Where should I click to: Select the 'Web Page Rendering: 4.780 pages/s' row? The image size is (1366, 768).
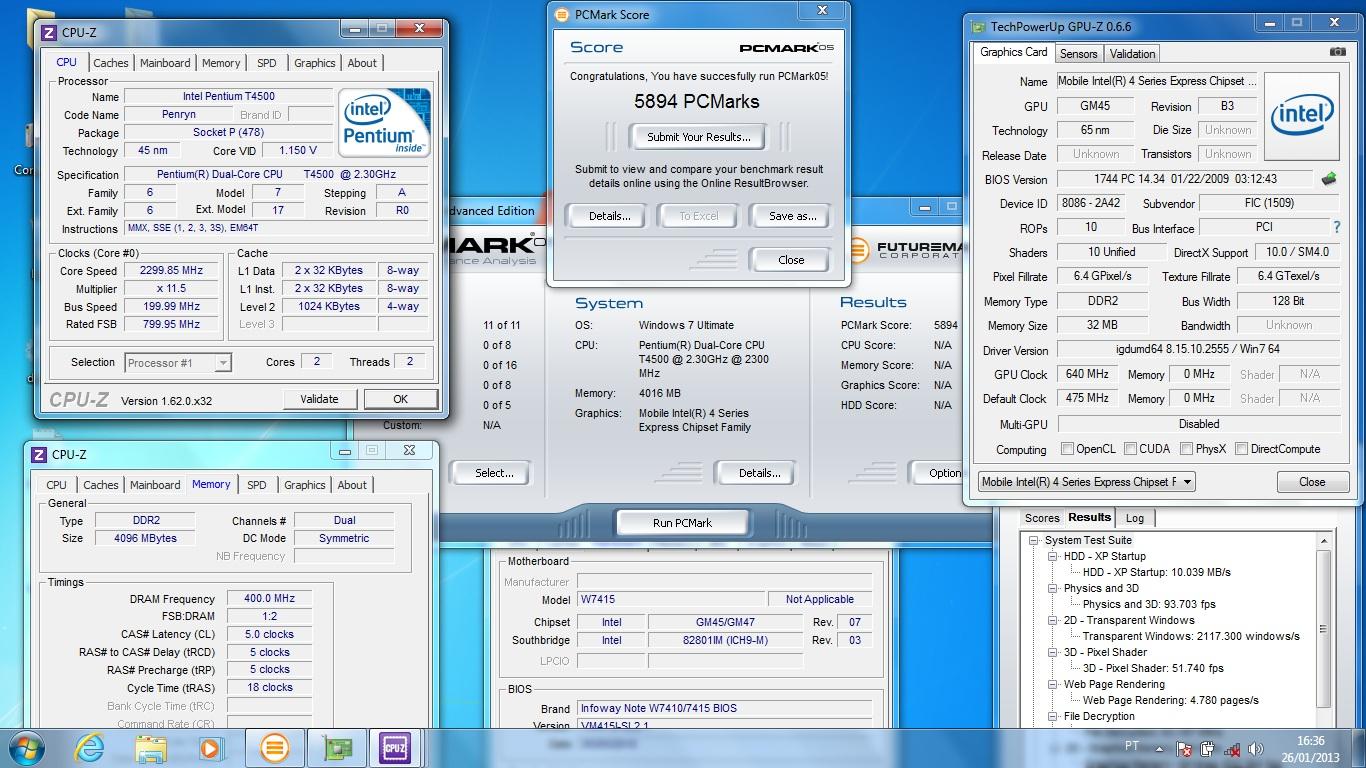(x=1170, y=700)
